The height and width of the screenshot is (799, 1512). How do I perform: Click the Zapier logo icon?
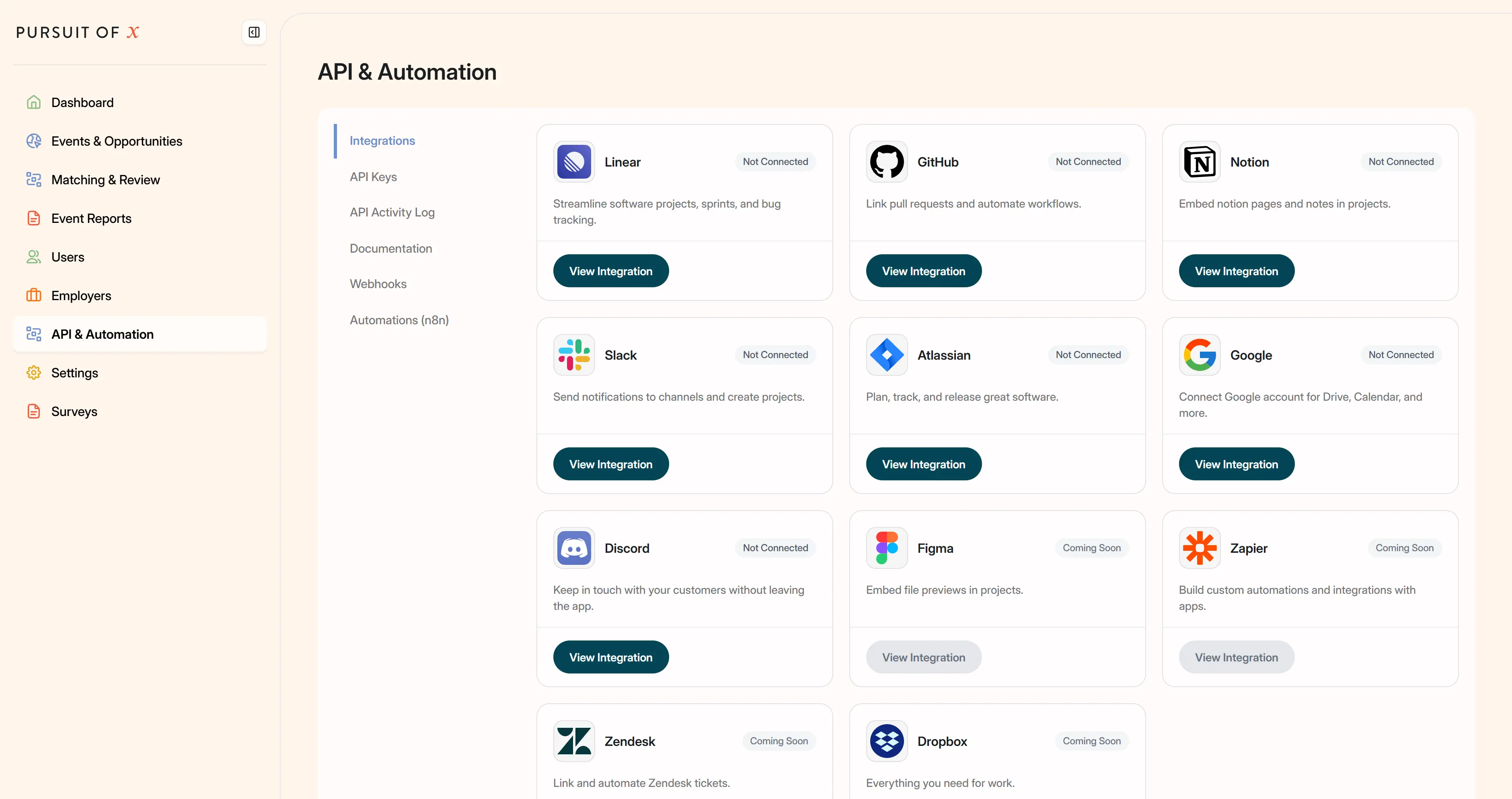(x=1200, y=548)
